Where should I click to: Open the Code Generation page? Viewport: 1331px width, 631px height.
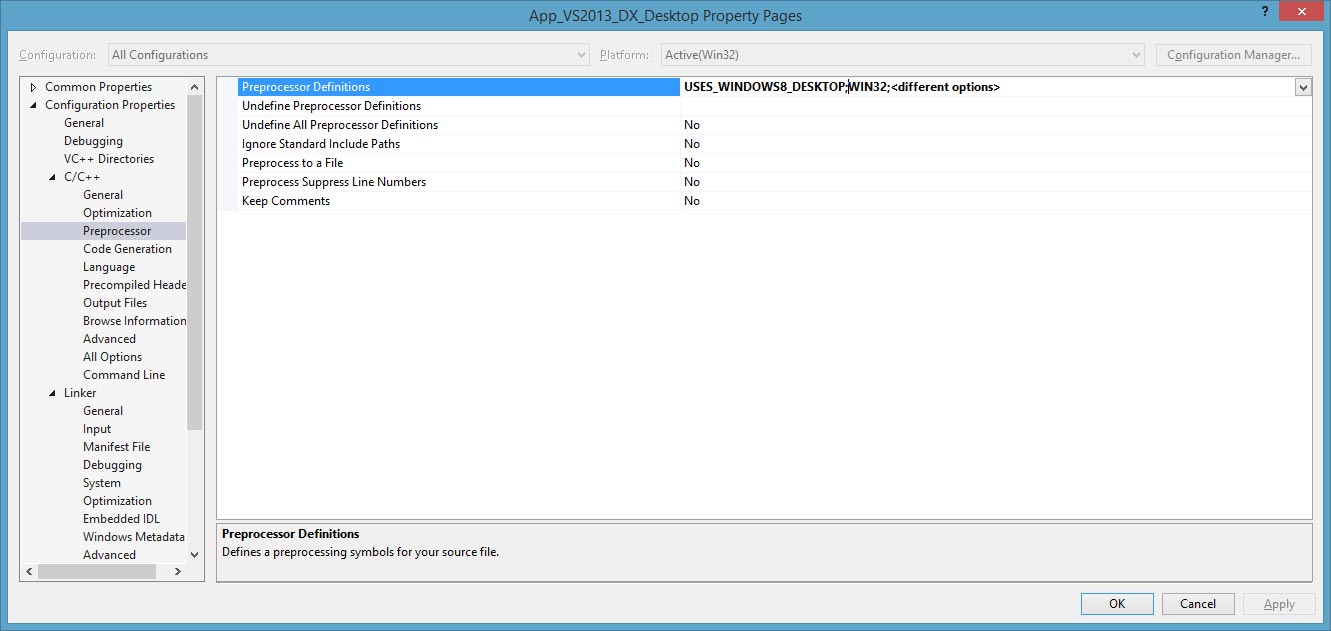(x=127, y=249)
